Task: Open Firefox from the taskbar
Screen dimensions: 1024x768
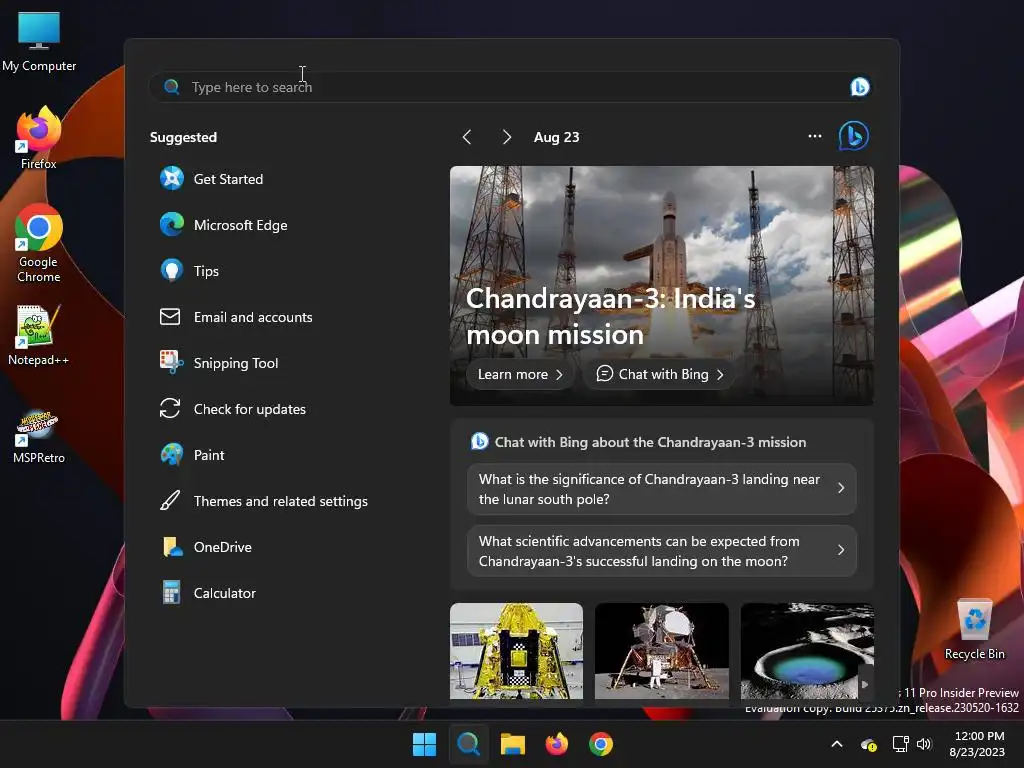Action: [x=556, y=744]
